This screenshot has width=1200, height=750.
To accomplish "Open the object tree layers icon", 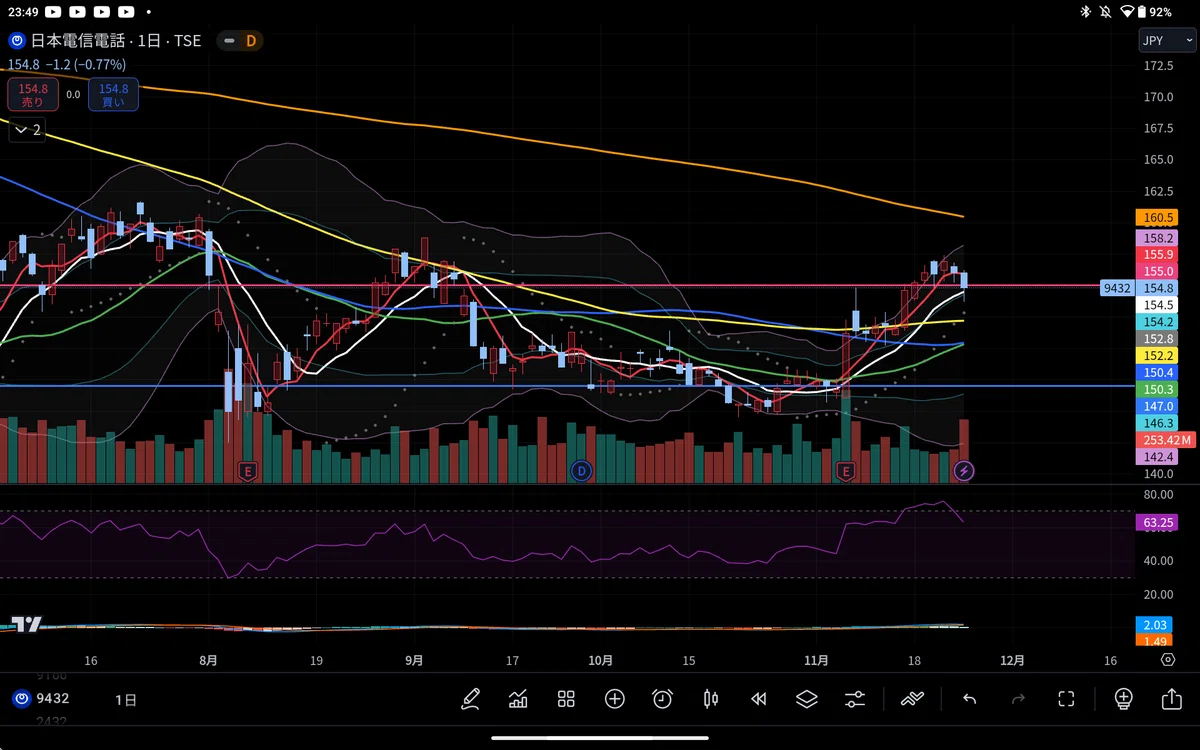I will [807, 699].
